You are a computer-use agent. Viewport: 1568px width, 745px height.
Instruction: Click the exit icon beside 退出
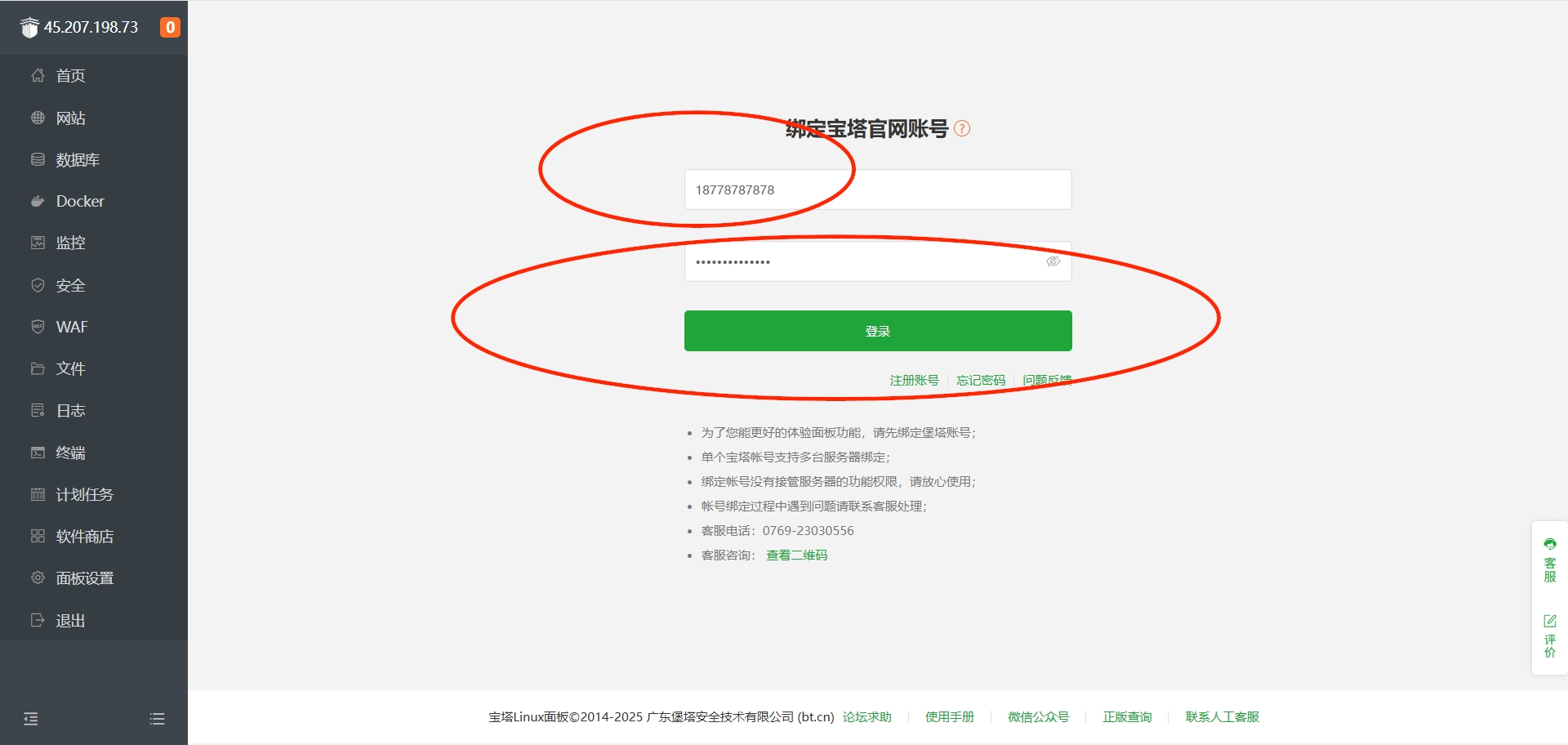(38, 620)
